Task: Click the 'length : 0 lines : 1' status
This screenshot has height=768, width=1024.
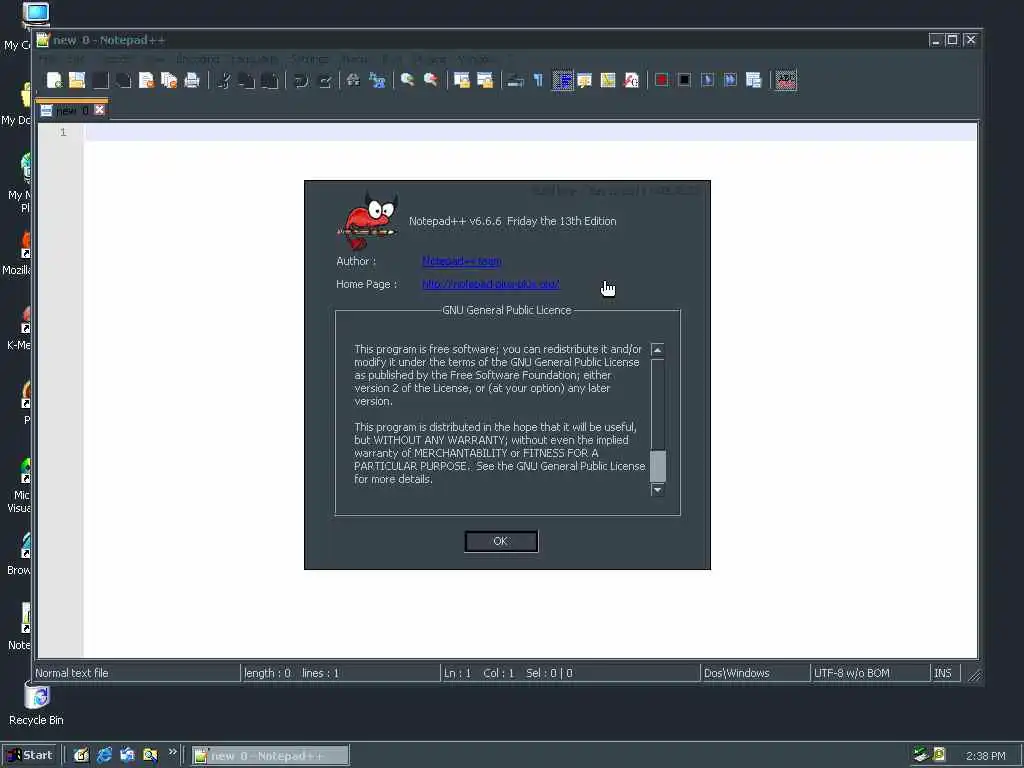Action: coord(291,673)
